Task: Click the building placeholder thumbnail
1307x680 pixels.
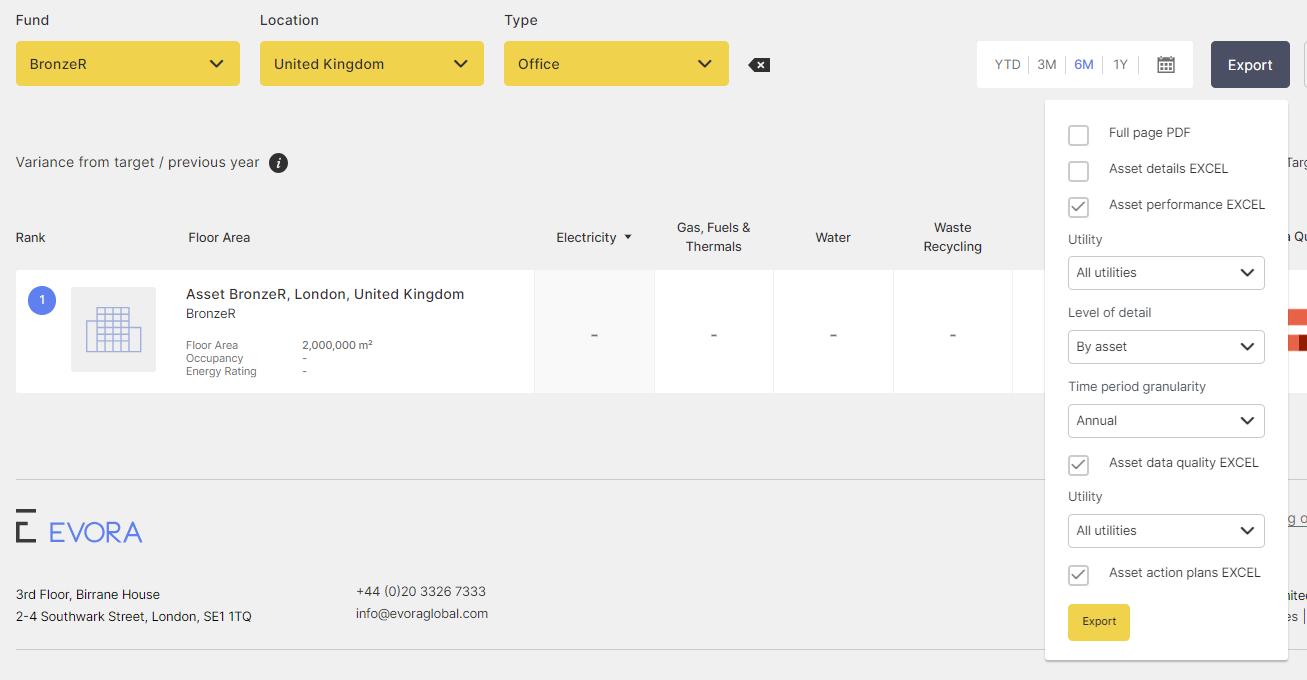Action: pyautogui.click(x=113, y=330)
